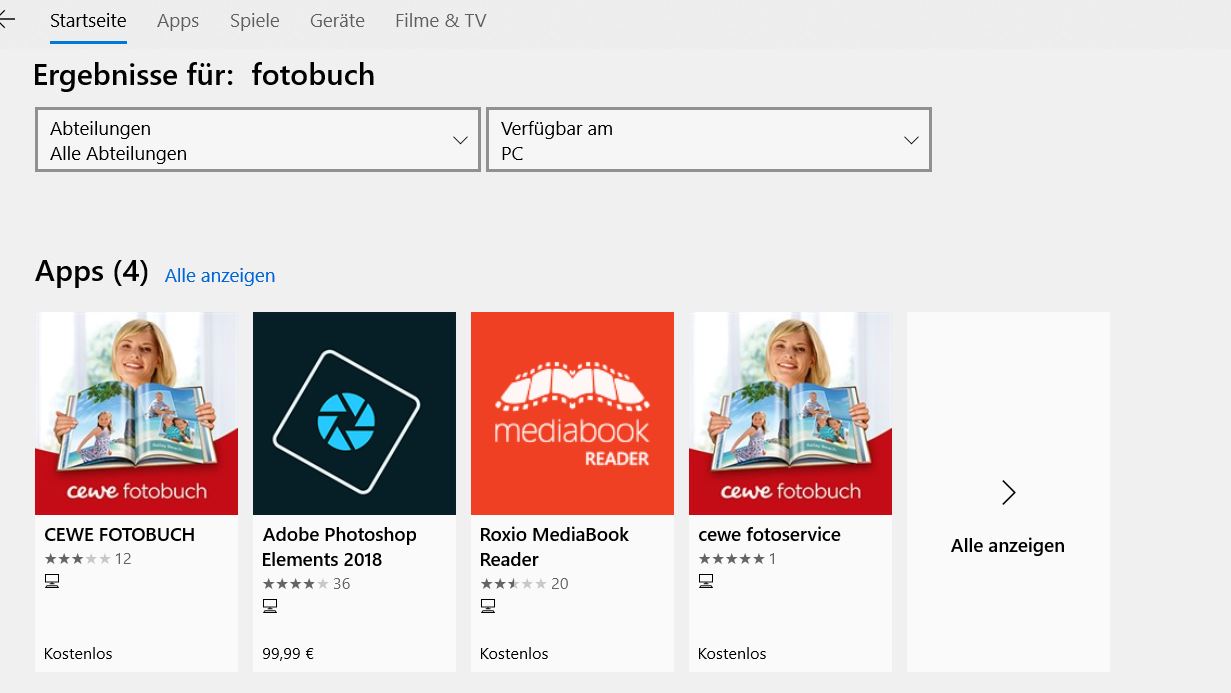Click PC device icon under Roxio MediaBook Reader
The height and width of the screenshot is (693, 1231).
(x=488, y=605)
